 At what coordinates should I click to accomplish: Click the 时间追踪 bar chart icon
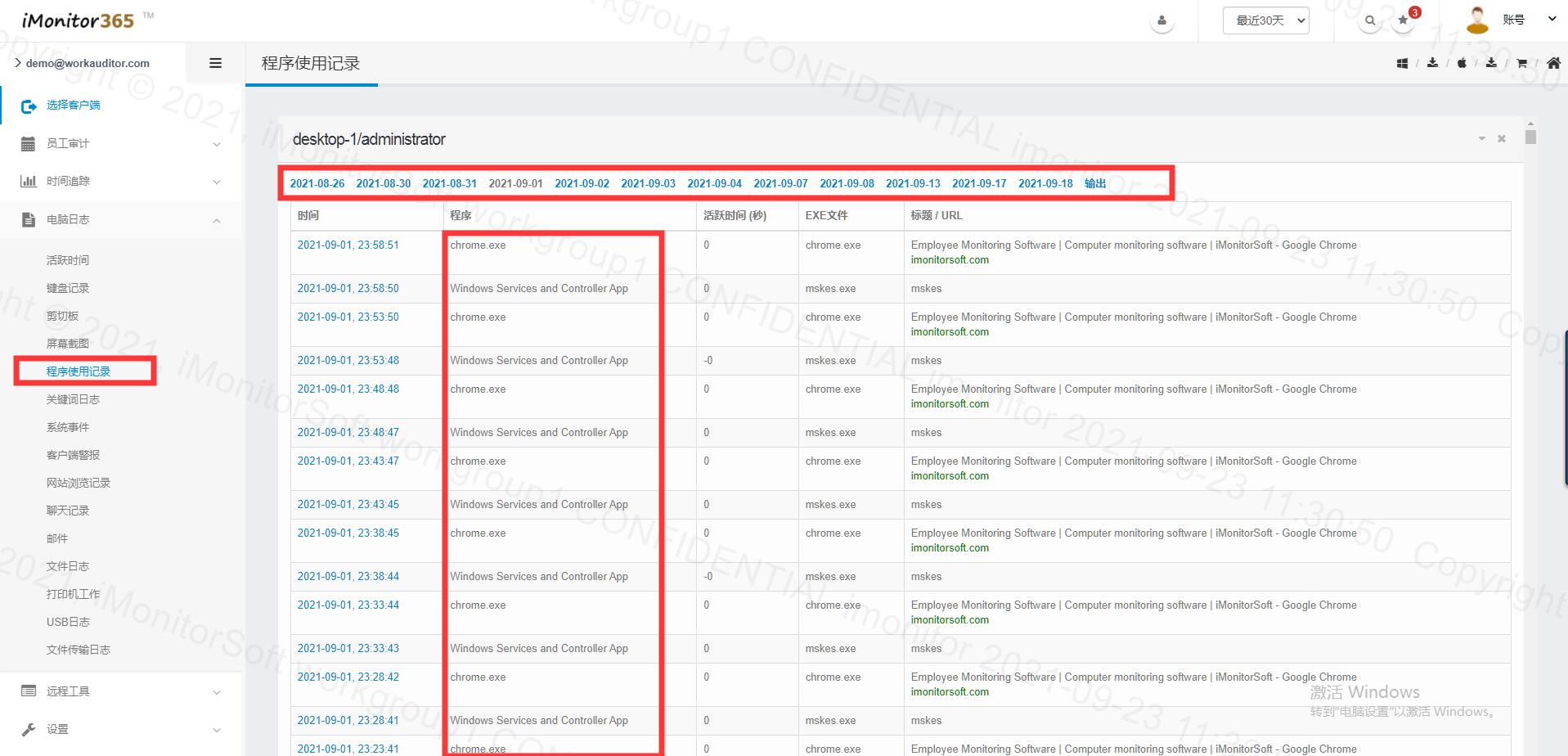(x=28, y=182)
